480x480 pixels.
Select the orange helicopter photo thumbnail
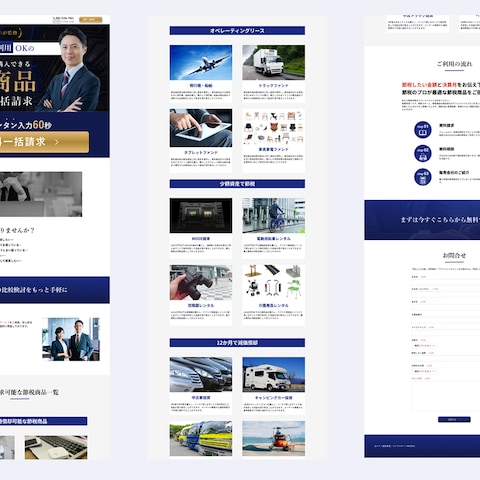click(x=273, y=438)
